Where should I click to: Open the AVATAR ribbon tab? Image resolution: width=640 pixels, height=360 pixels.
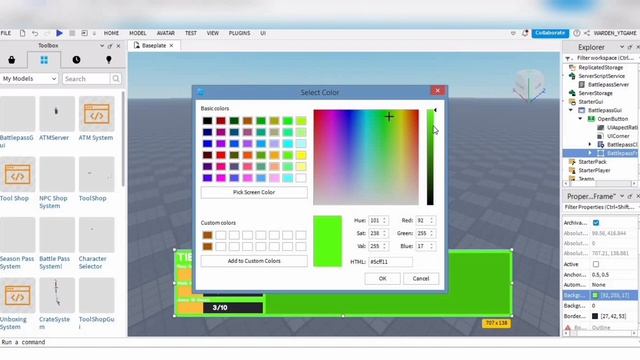click(x=166, y=33)
